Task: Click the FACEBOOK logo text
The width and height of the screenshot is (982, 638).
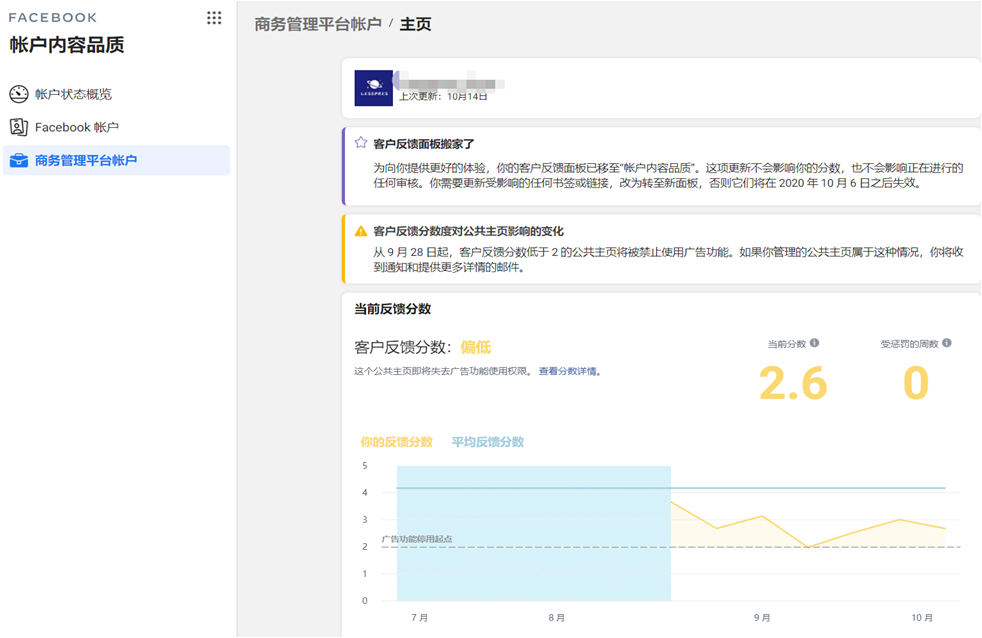Action: point(53,18)
